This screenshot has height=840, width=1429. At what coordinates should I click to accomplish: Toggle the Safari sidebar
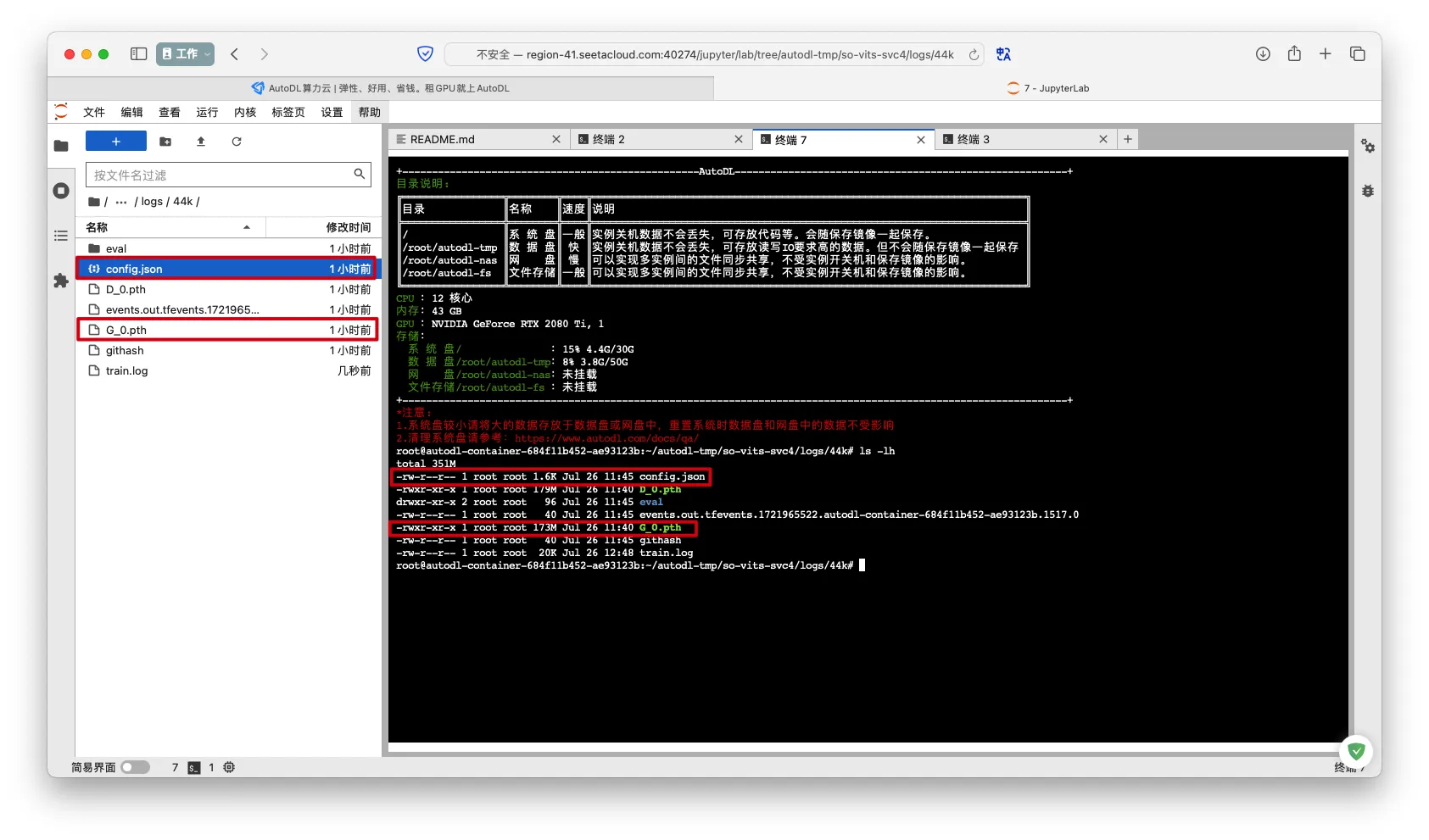(138, 54)
